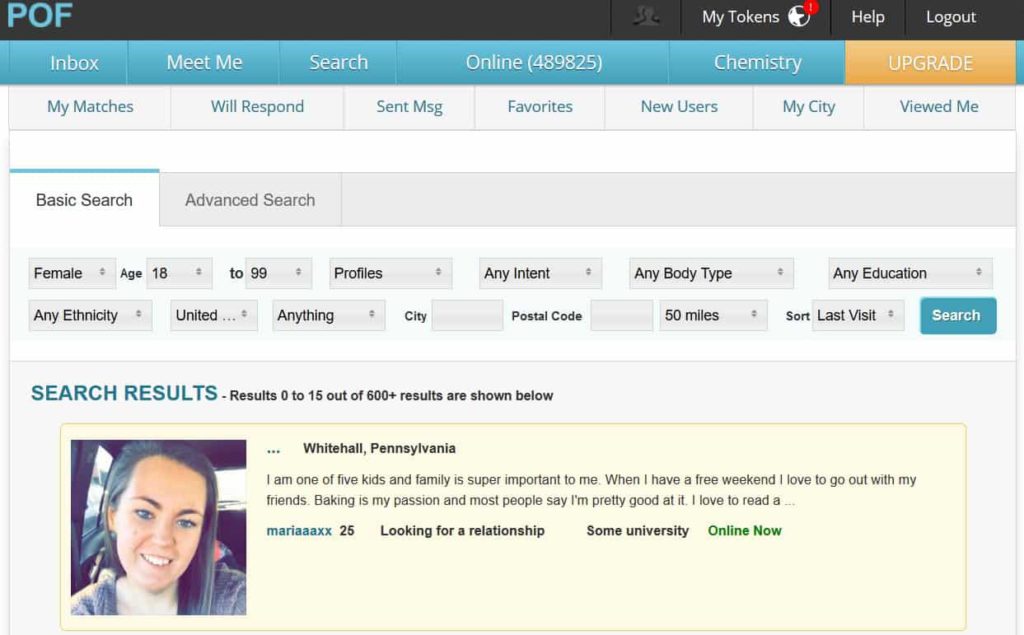Click the SEARCH RESULTS heading
Viewport: 1024px width, 635px height.
pos(124,393)
